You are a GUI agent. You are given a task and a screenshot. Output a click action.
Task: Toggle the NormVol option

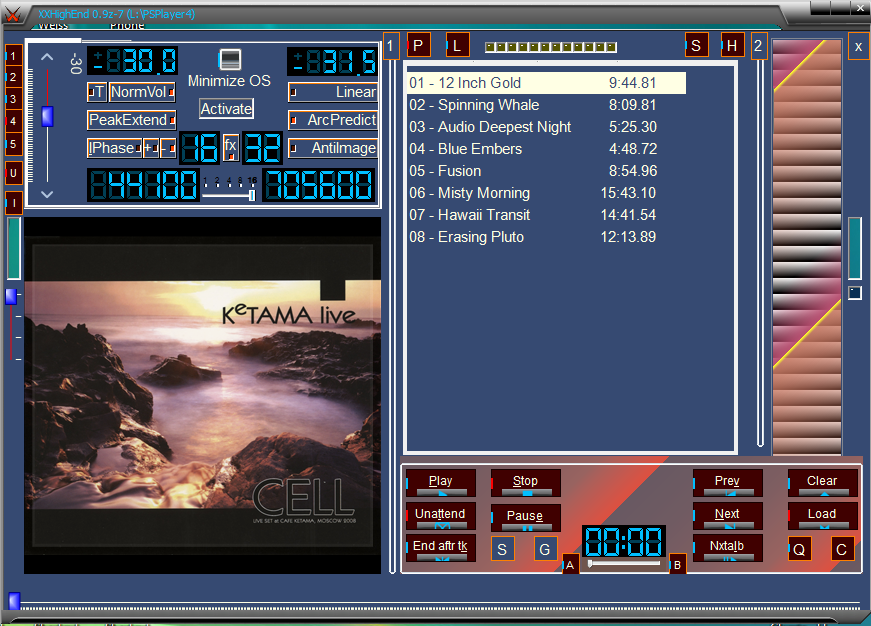(142, 92)
